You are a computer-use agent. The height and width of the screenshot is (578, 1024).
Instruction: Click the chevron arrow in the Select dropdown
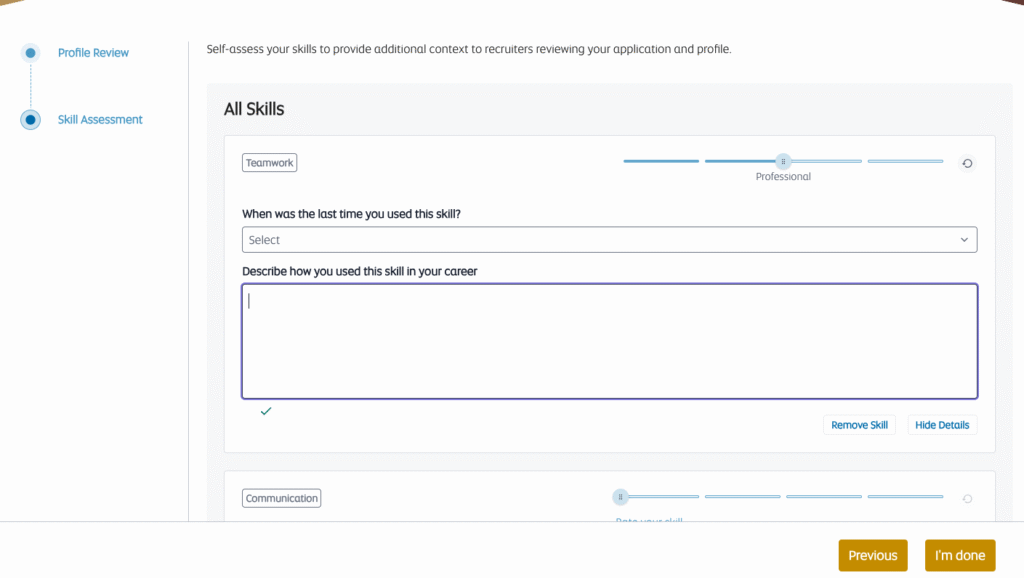click(x=964, y=240)
